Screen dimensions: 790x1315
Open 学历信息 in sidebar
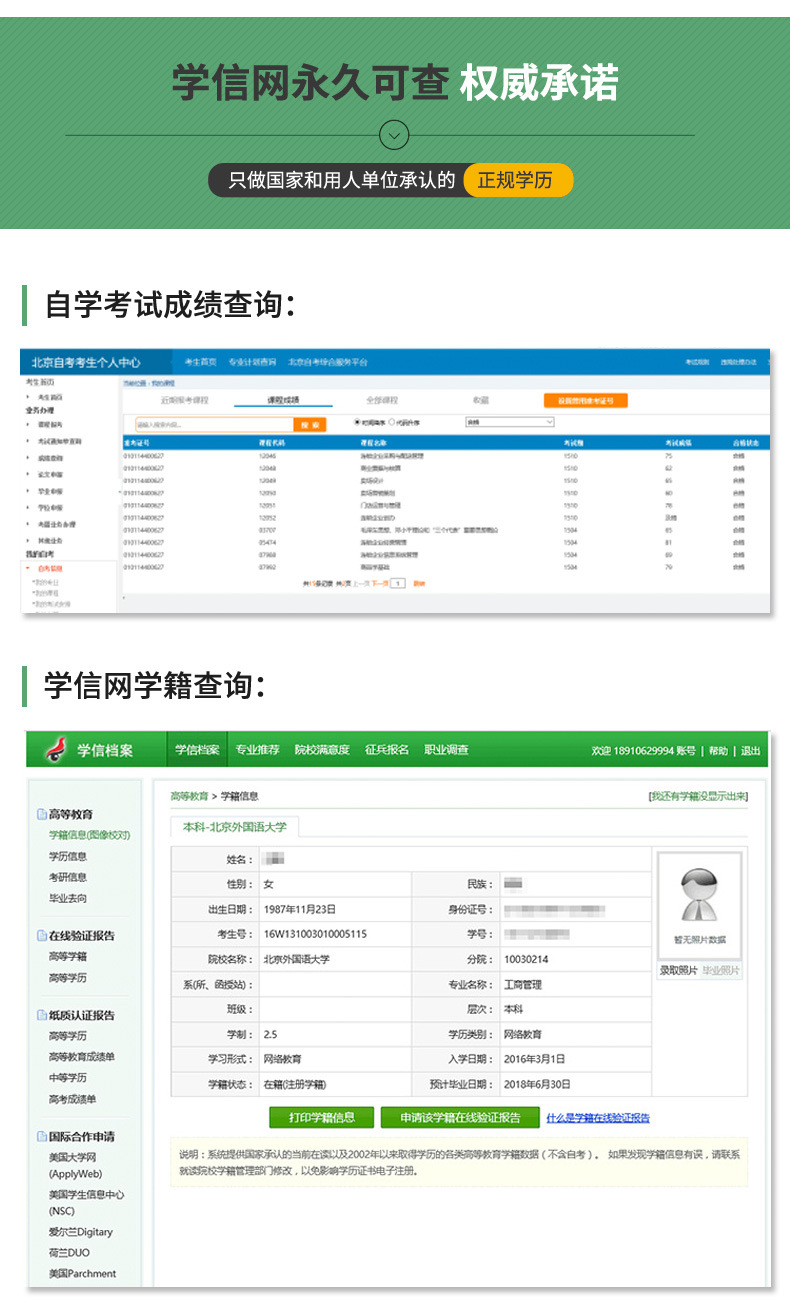click(x=68, y=856)
